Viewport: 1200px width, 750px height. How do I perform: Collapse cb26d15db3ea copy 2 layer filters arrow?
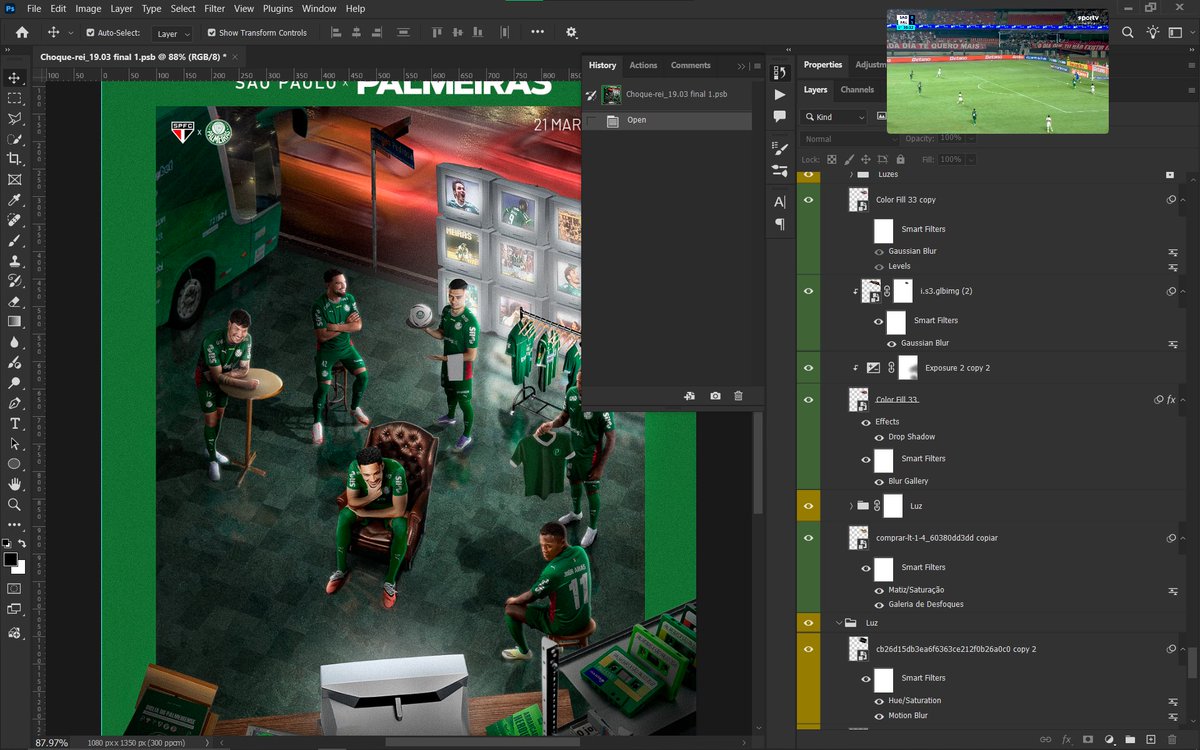tap(1182, 649)
